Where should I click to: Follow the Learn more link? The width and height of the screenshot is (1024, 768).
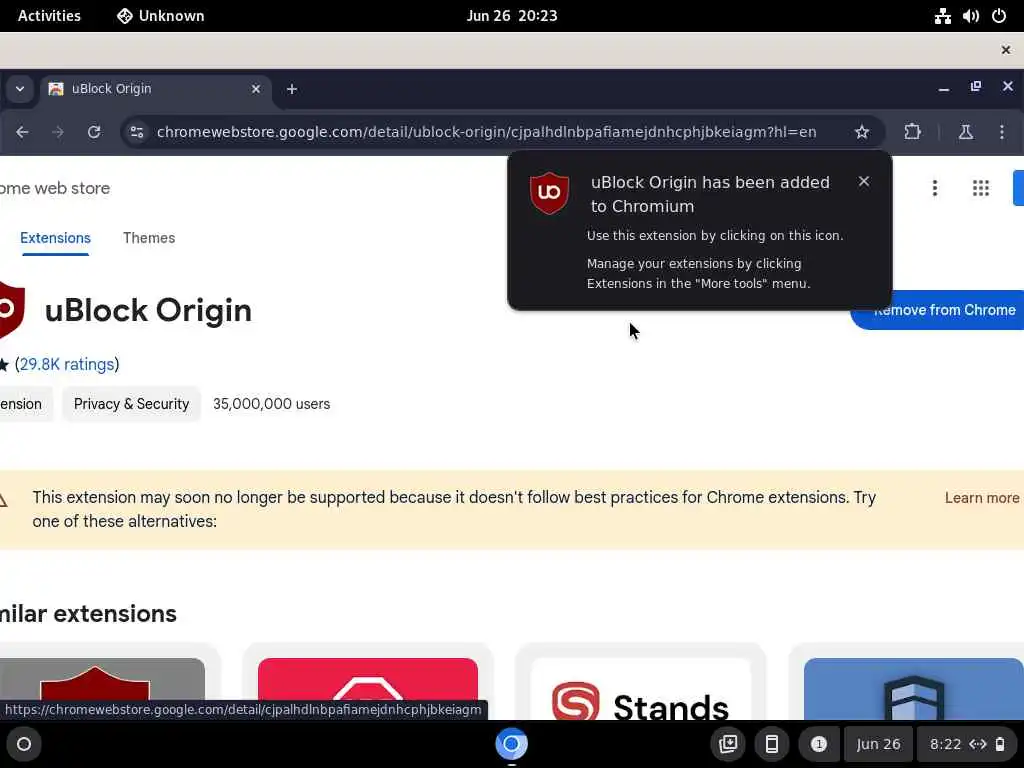pyautogui.click(x=982, y=498)
